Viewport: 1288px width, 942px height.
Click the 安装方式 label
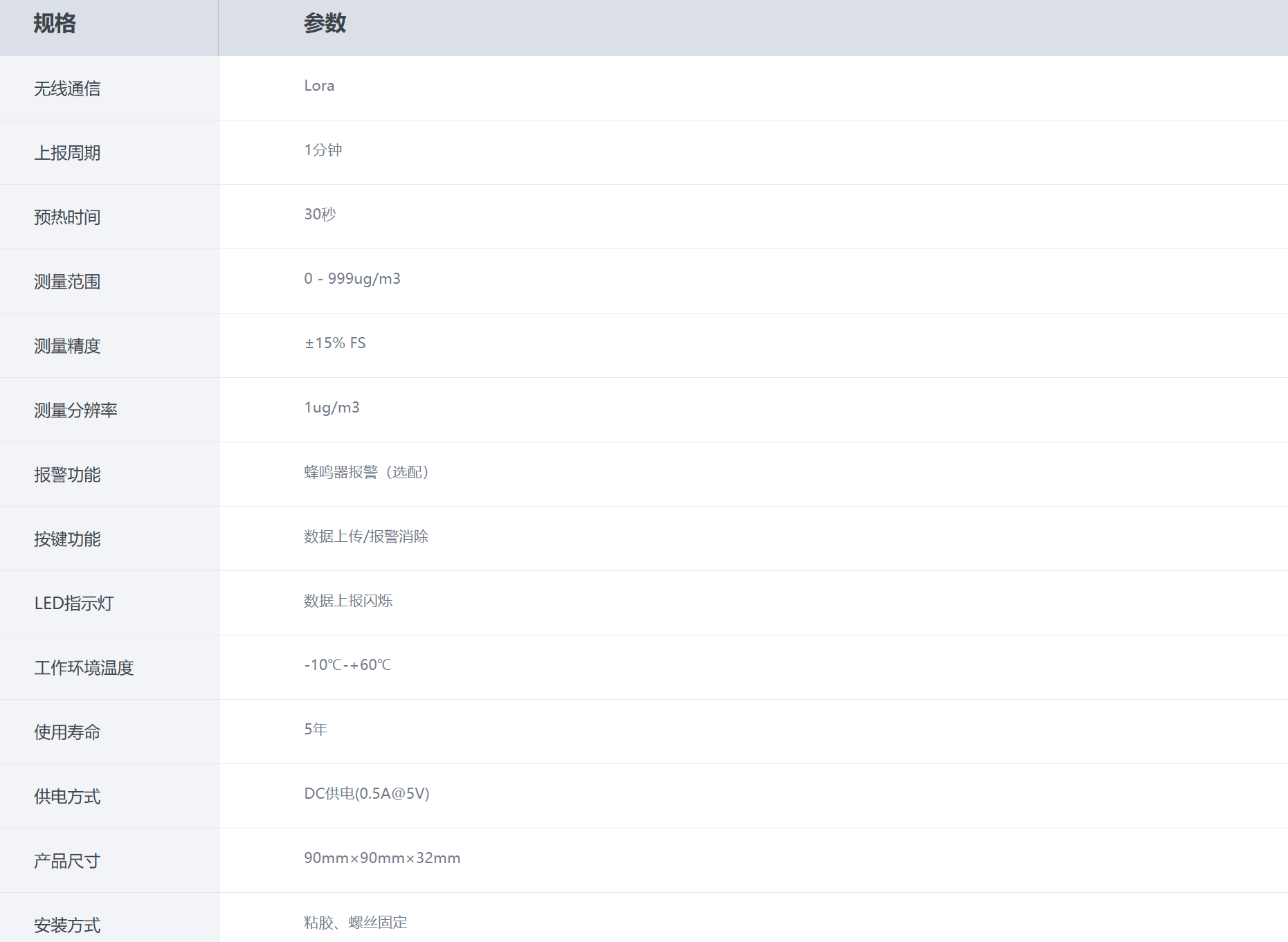click(67, 925)
